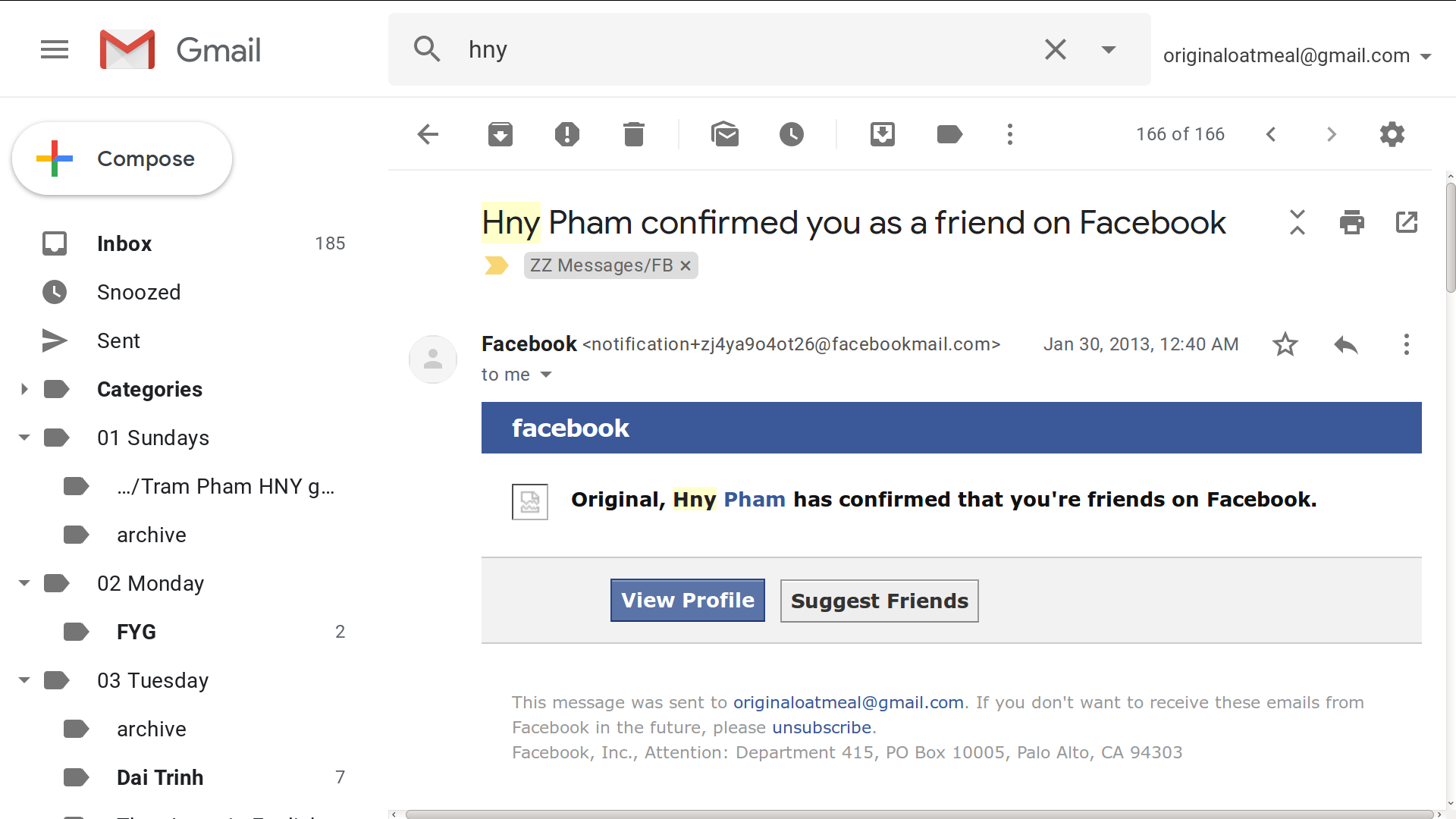Click the View Profile button
1456x819 pixels.
687,600
